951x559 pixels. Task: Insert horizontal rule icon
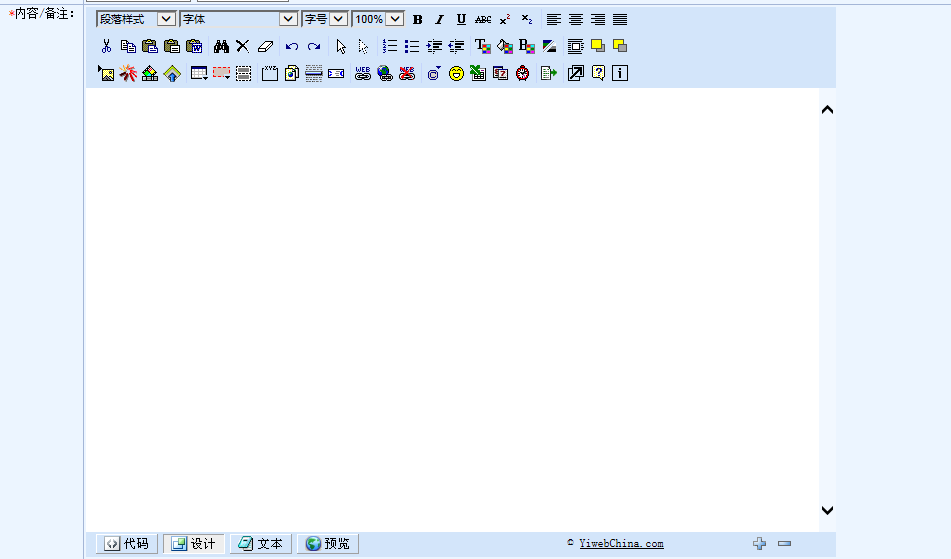pyautogui.click(x=314, y=73)
